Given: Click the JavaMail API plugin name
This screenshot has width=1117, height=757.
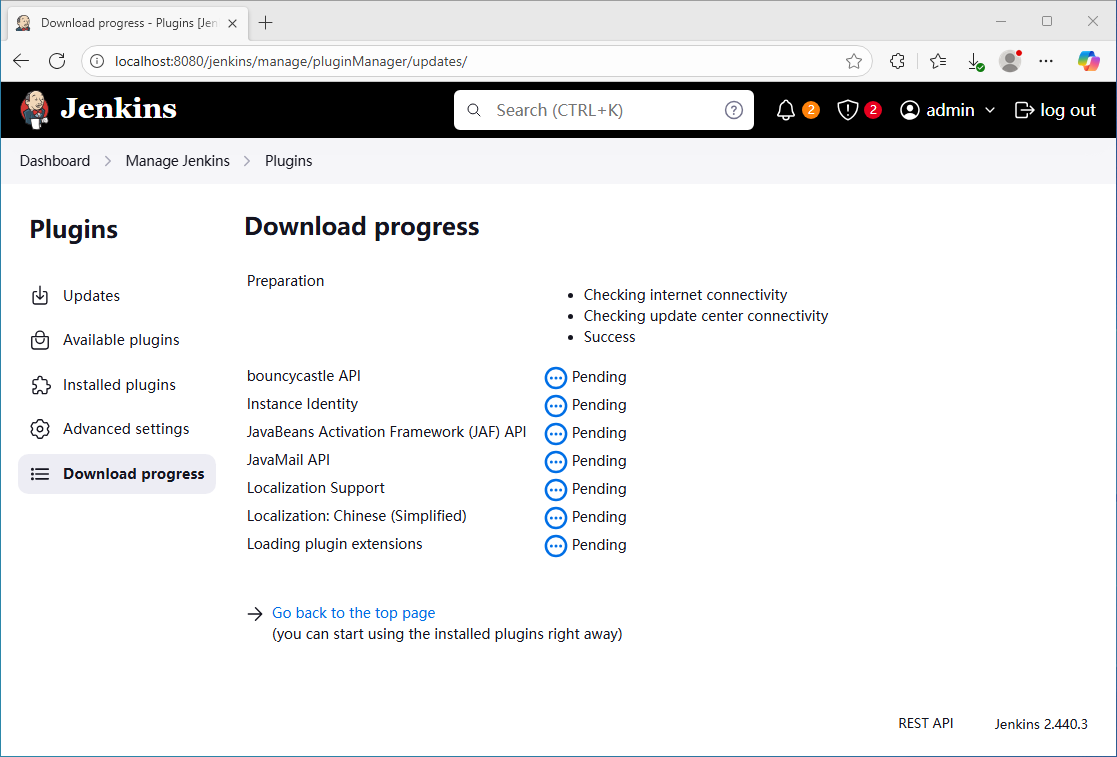Looking at the screenshot, I should 289,460.
